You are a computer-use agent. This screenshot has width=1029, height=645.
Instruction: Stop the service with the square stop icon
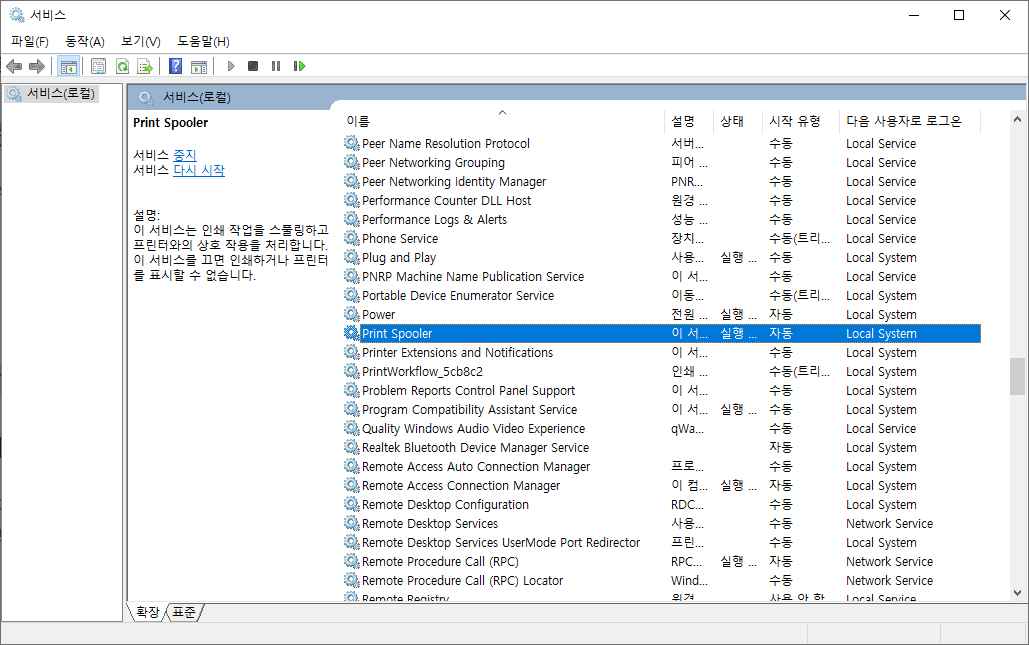coord(252,66)
